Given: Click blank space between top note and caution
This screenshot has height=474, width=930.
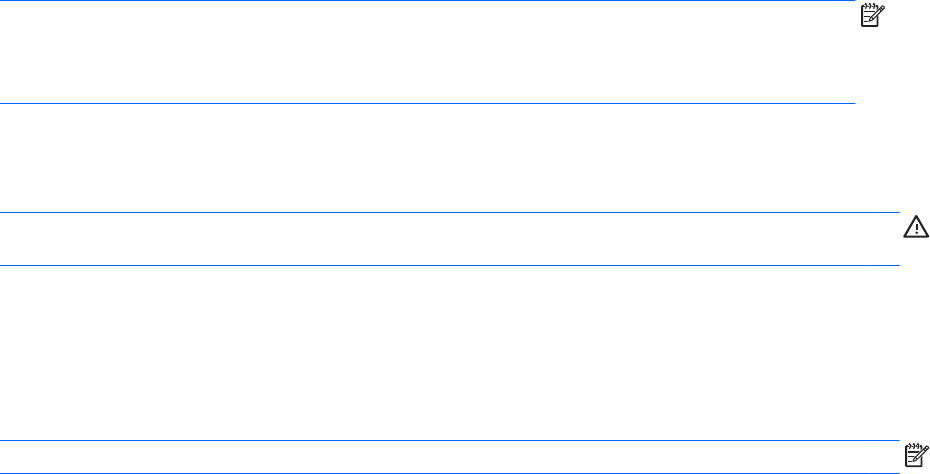Looking at the screenshot, I should coord(450,157).
